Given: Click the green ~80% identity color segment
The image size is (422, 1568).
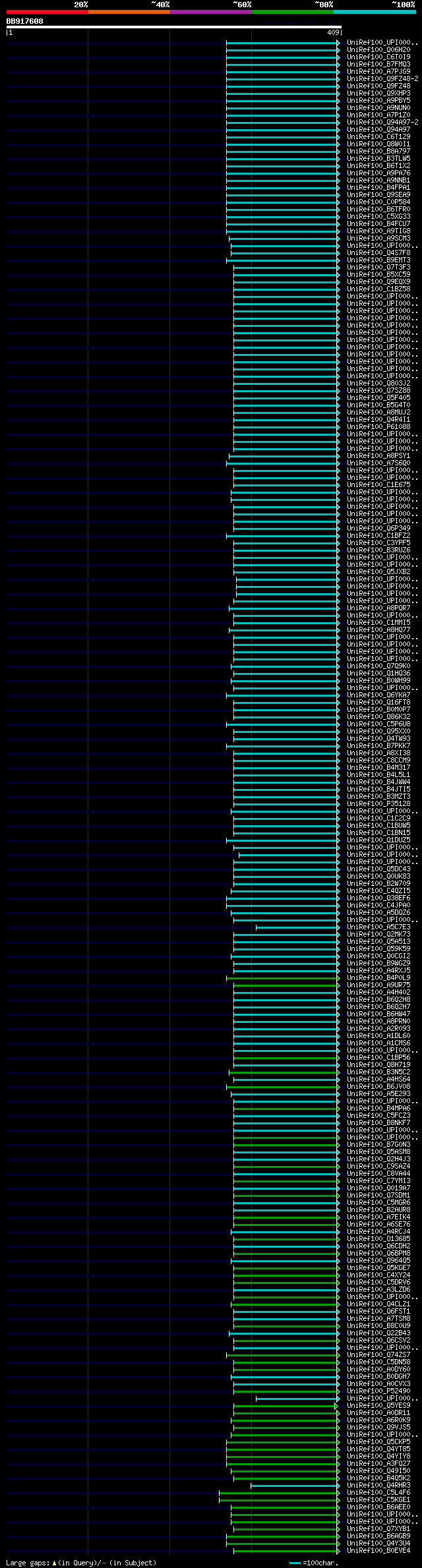Looking at the screenshot, I should point(293,12).
